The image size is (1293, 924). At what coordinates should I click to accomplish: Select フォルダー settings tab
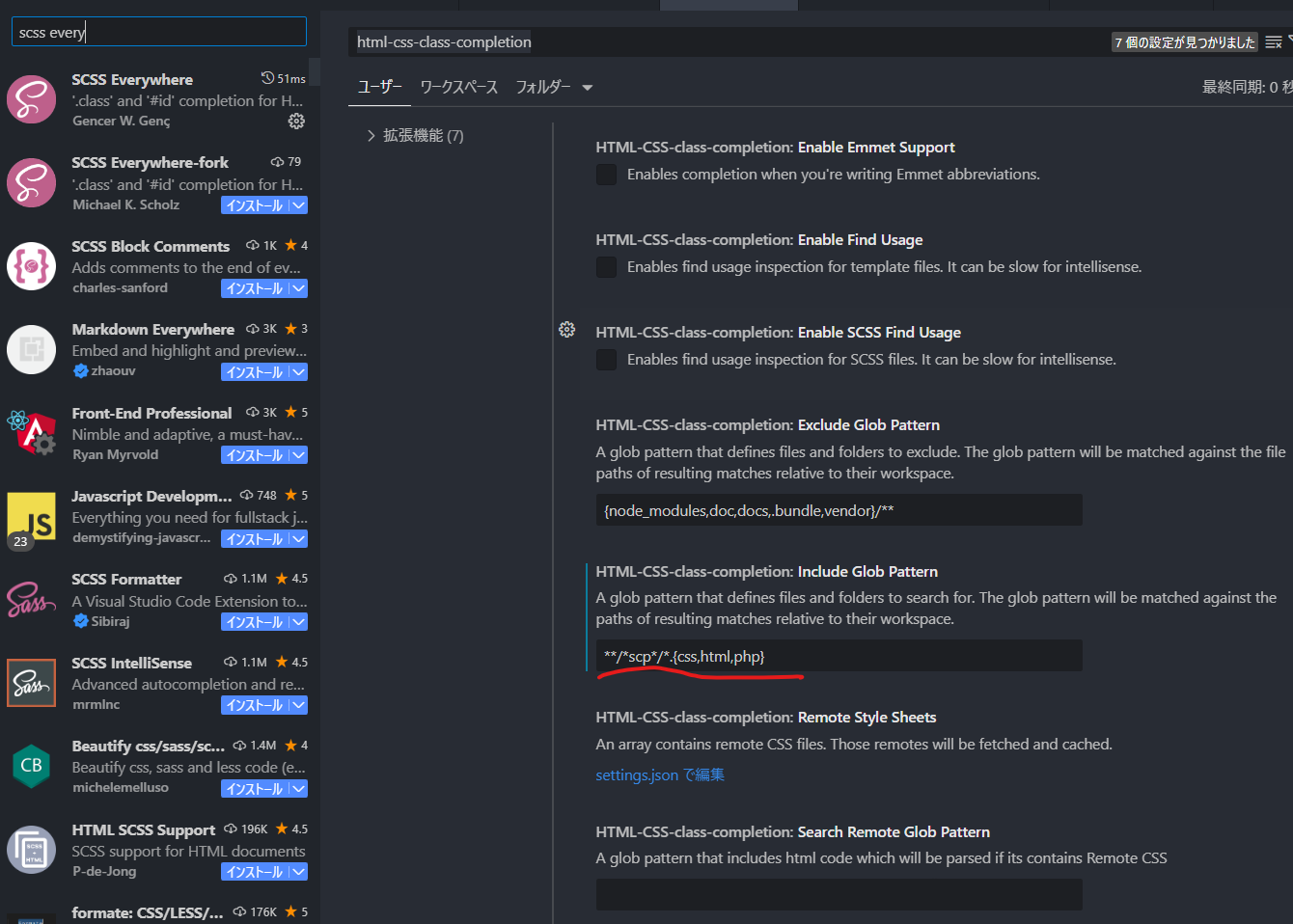[x=542, y=87]
